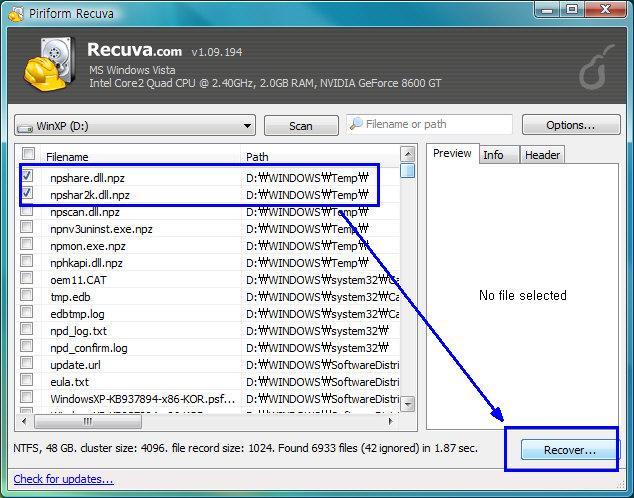Screen dimensions: 634x498
Task: Open the Options dialog
Action: point(571,125)
